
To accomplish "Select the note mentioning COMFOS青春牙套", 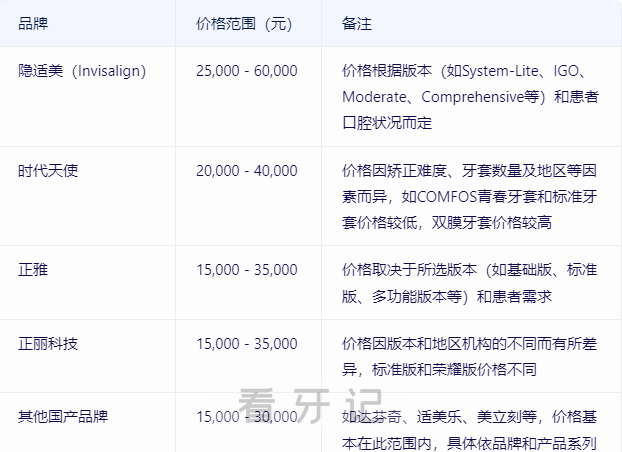I will (470, 196).
